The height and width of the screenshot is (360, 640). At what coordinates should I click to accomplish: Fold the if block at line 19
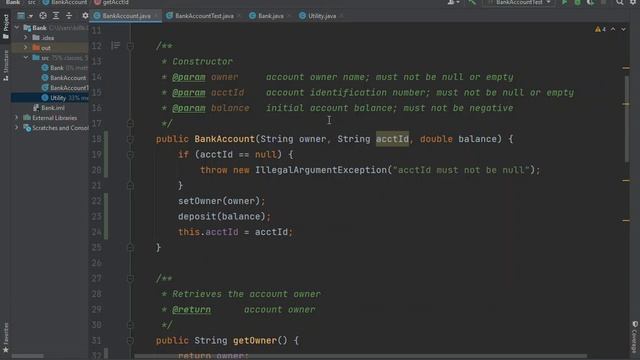pyautogui.click(x=130, y=155)
